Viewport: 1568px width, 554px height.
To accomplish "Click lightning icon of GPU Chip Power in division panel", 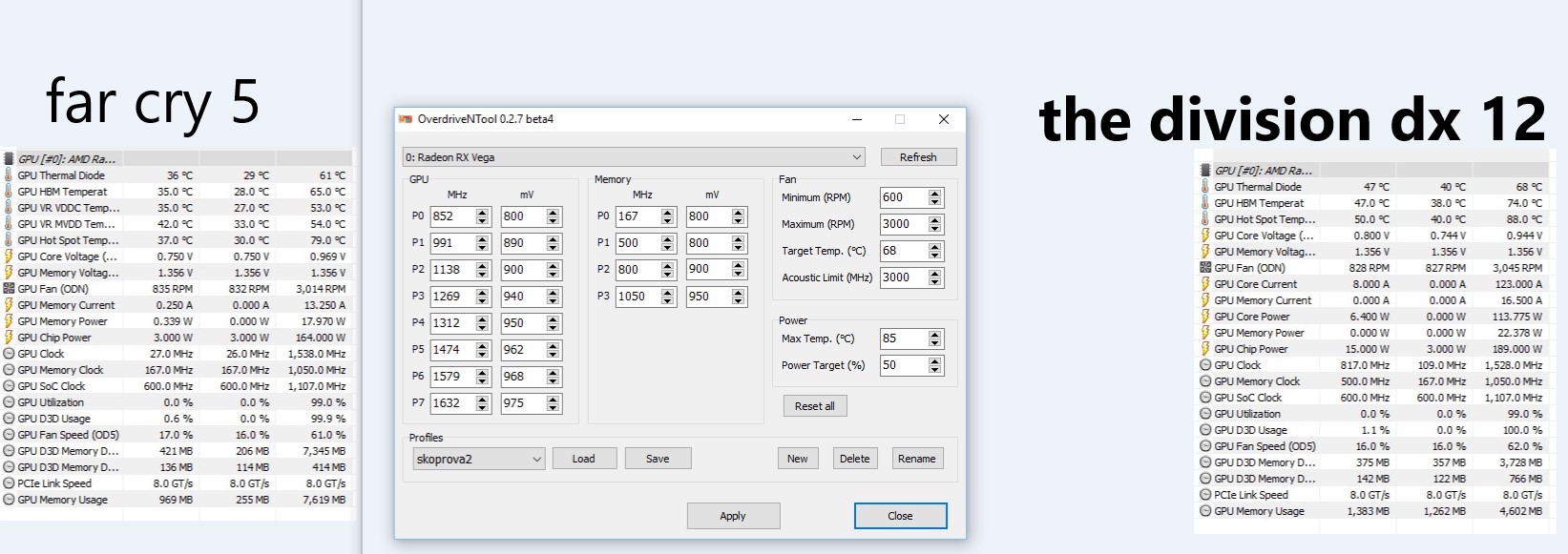I will click(1205, 349).
